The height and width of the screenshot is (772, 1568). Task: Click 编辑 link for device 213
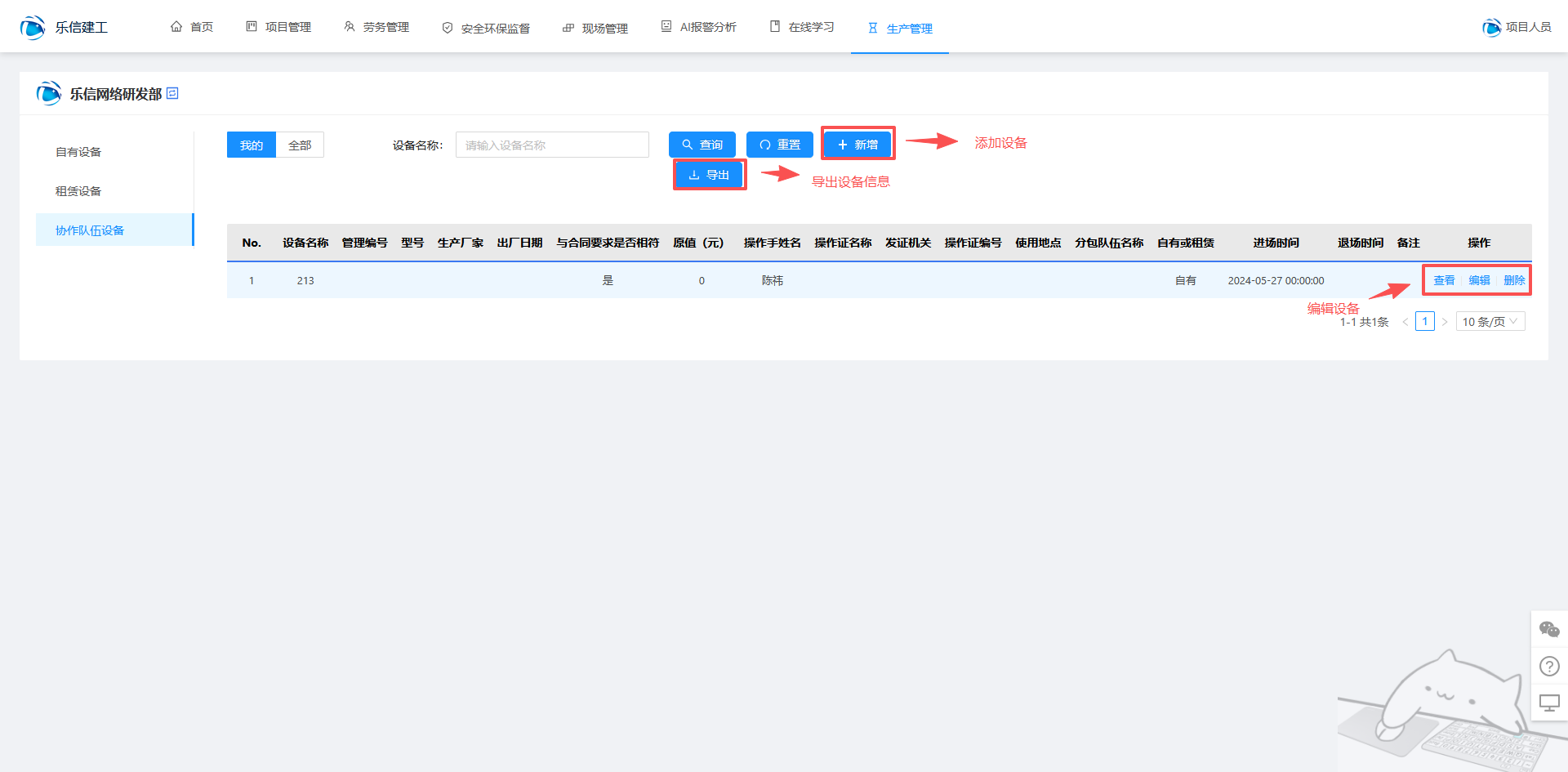pos(1479,280)
